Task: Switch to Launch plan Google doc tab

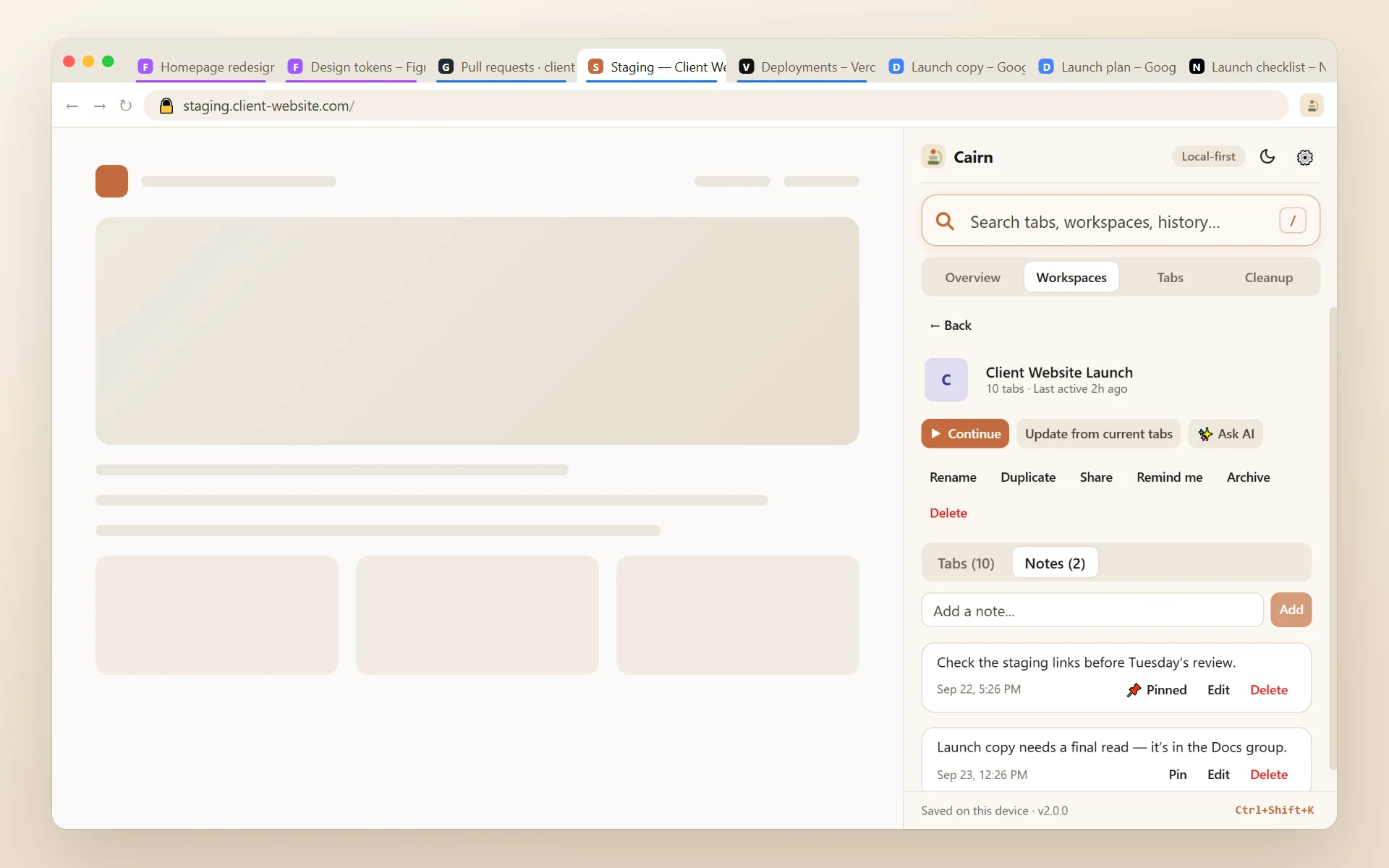Action: [1107, 67]
